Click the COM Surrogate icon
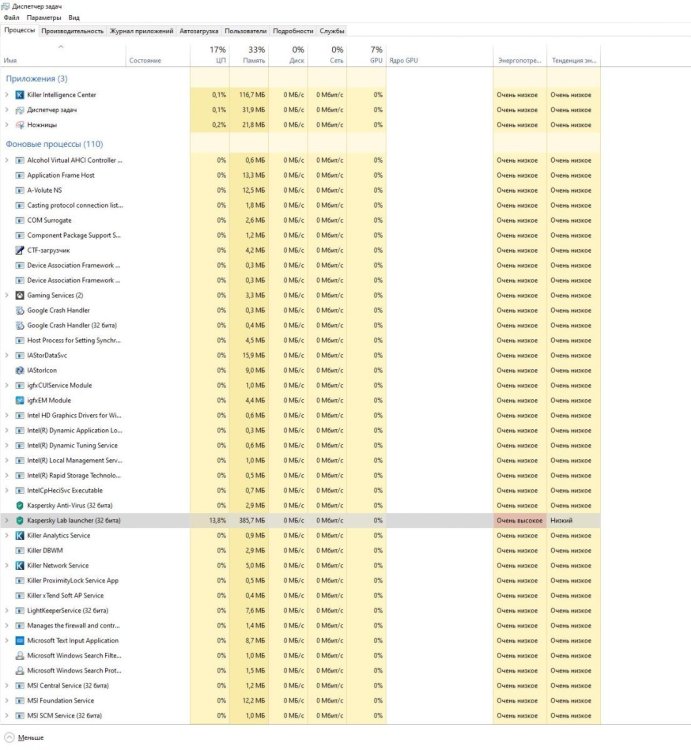This screenshot has width=691, height=750. [20, 221]
